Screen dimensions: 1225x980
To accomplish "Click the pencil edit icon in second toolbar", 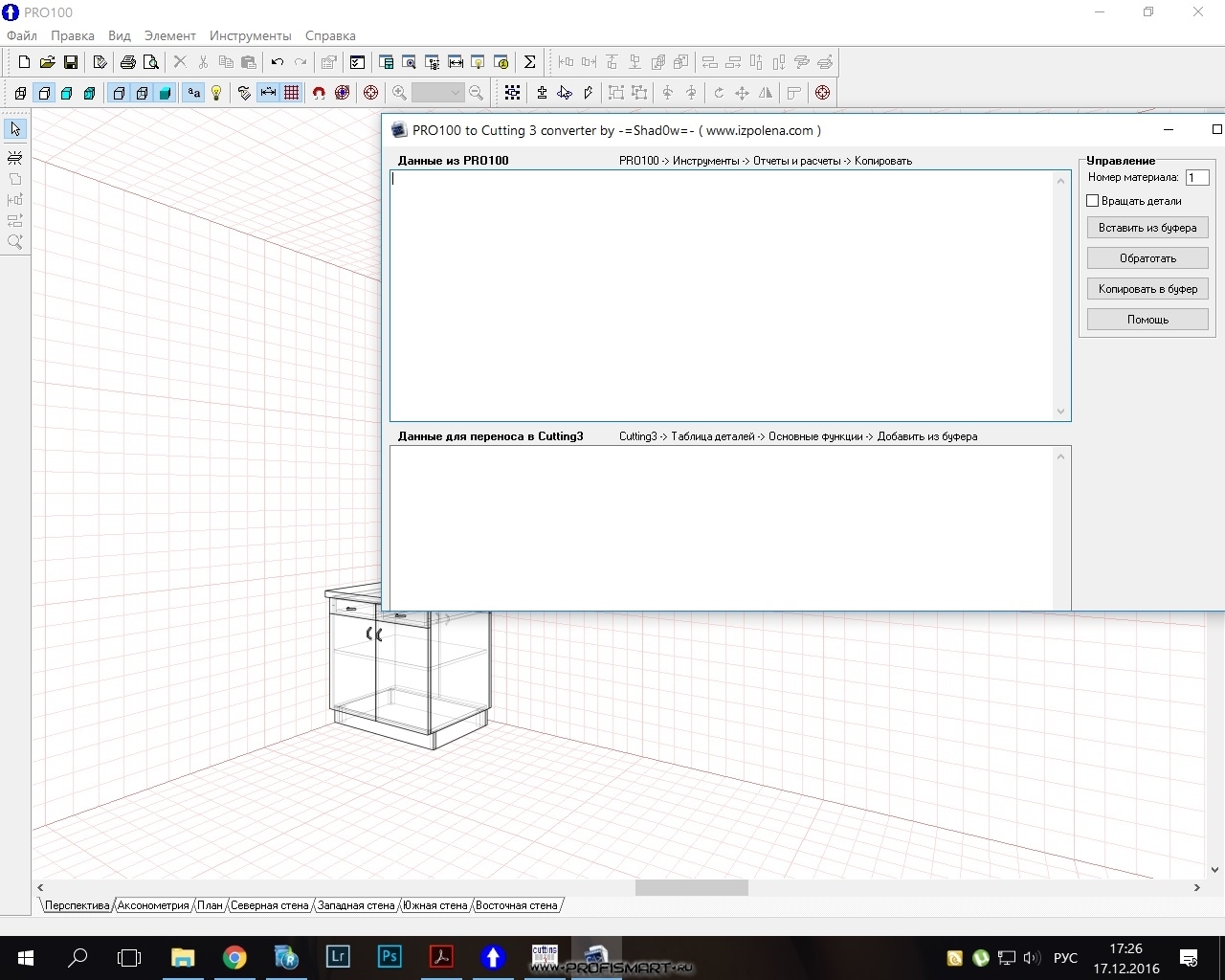I will [x=588, y=93].
